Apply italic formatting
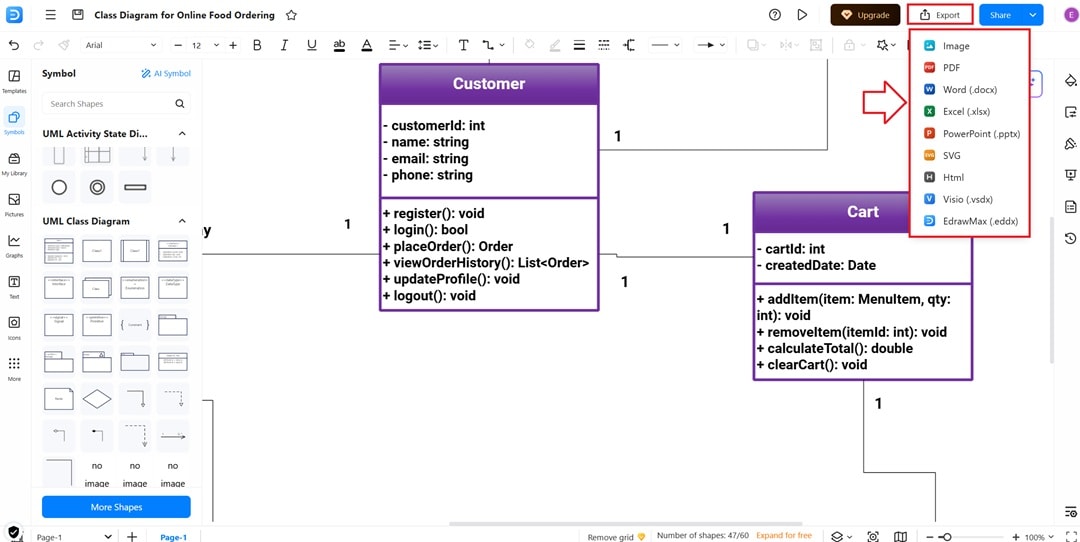The width and height of the screenshot is (1080, 542). click(x=284, y=45)
